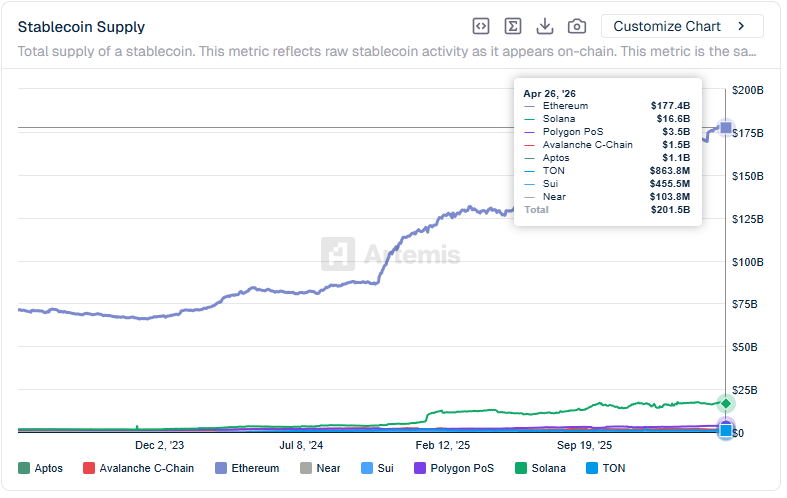Click the $150B y-axis label

pos(747,176)
